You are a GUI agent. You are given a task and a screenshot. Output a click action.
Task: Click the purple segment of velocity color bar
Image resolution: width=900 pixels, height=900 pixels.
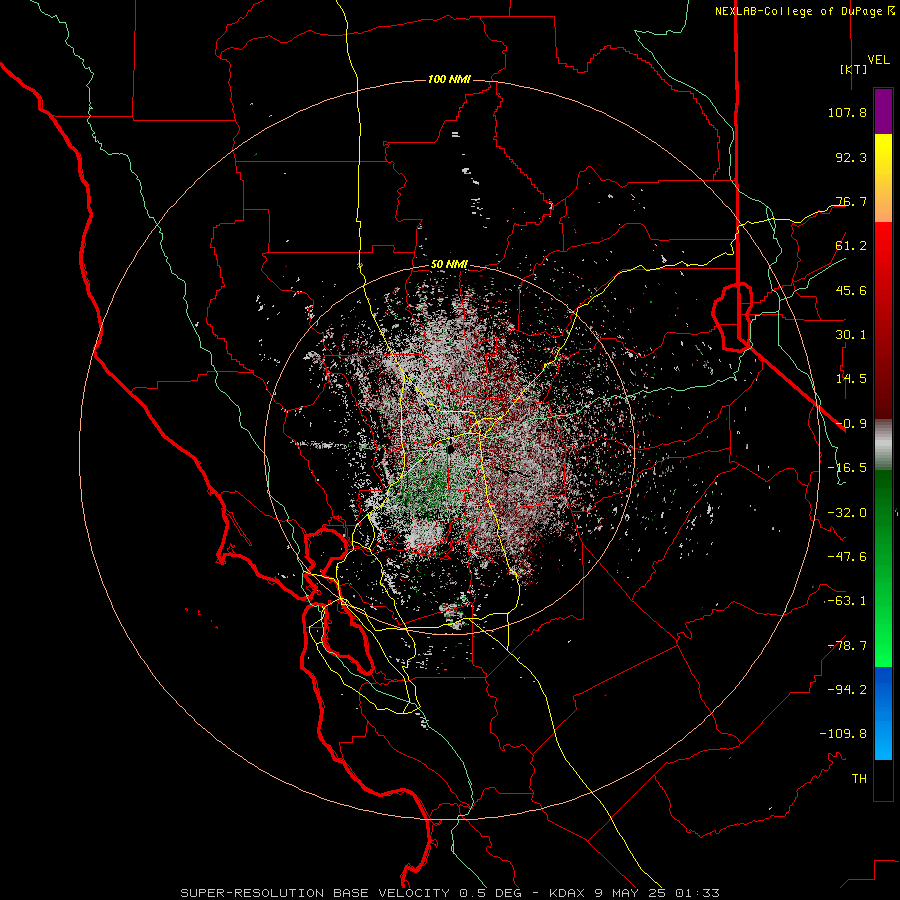[x=883, y=111]
